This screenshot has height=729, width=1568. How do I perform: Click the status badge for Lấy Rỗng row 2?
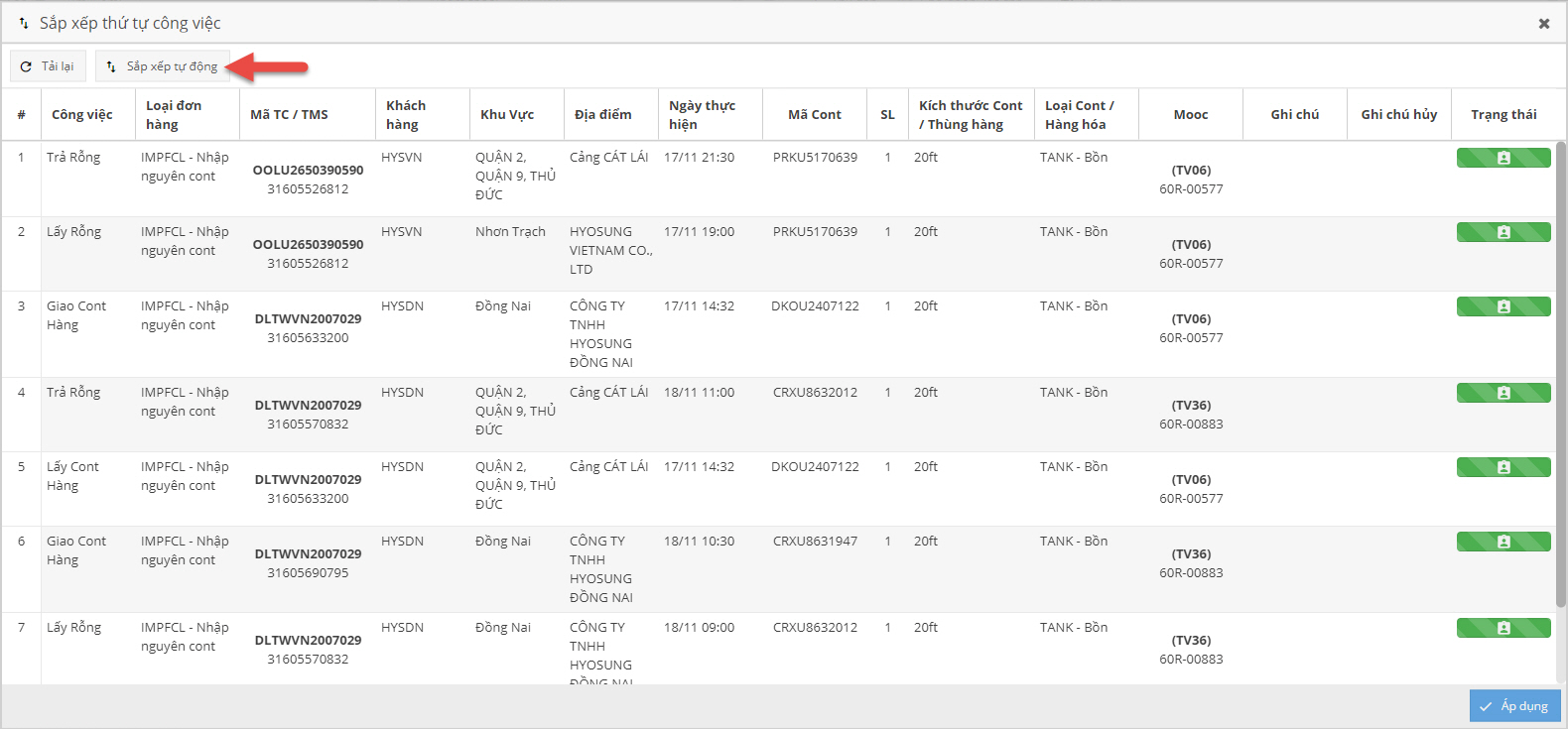tap(1503, 232)
